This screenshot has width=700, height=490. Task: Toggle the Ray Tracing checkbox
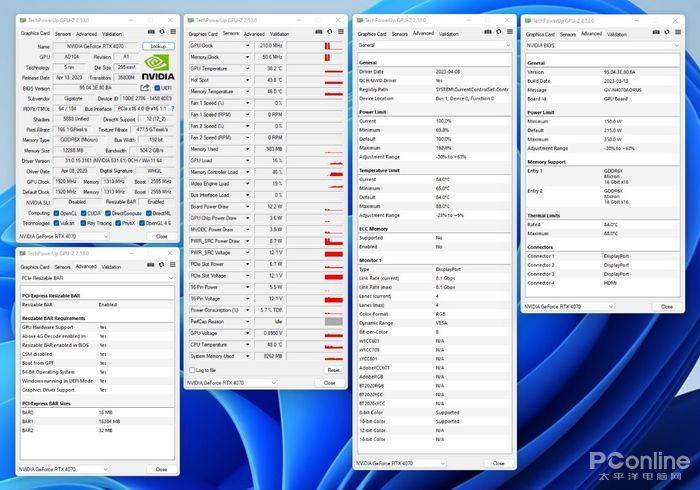coord(83,223)
